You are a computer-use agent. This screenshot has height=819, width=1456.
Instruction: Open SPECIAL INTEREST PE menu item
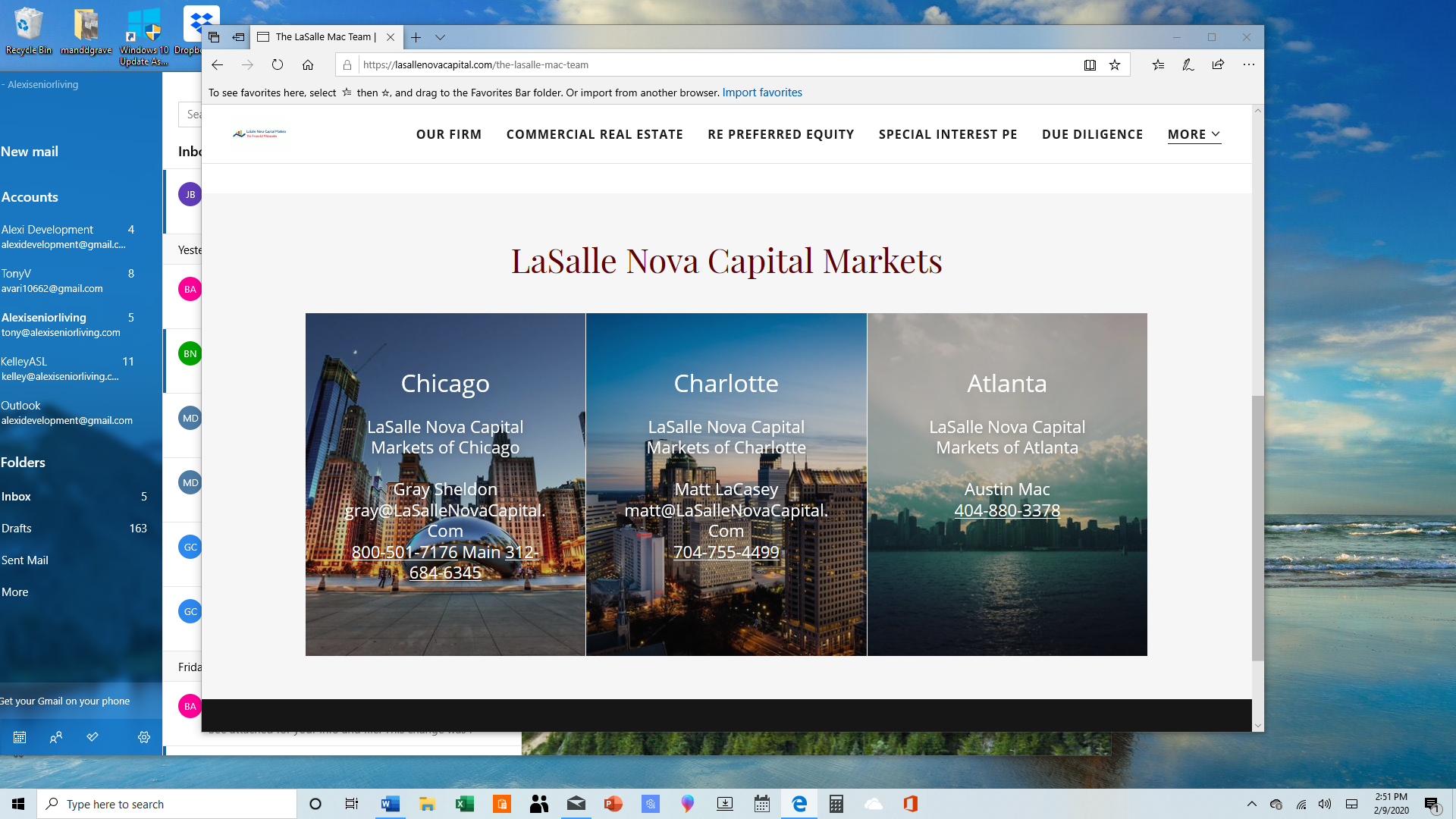click(x=948, y=134)
